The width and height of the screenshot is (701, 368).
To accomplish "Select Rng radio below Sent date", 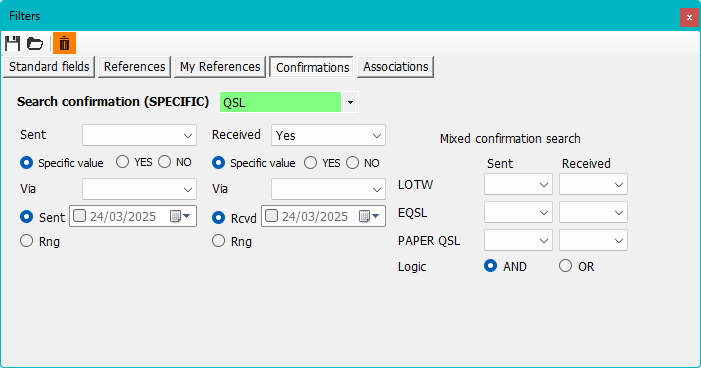I will coord(27,241).
